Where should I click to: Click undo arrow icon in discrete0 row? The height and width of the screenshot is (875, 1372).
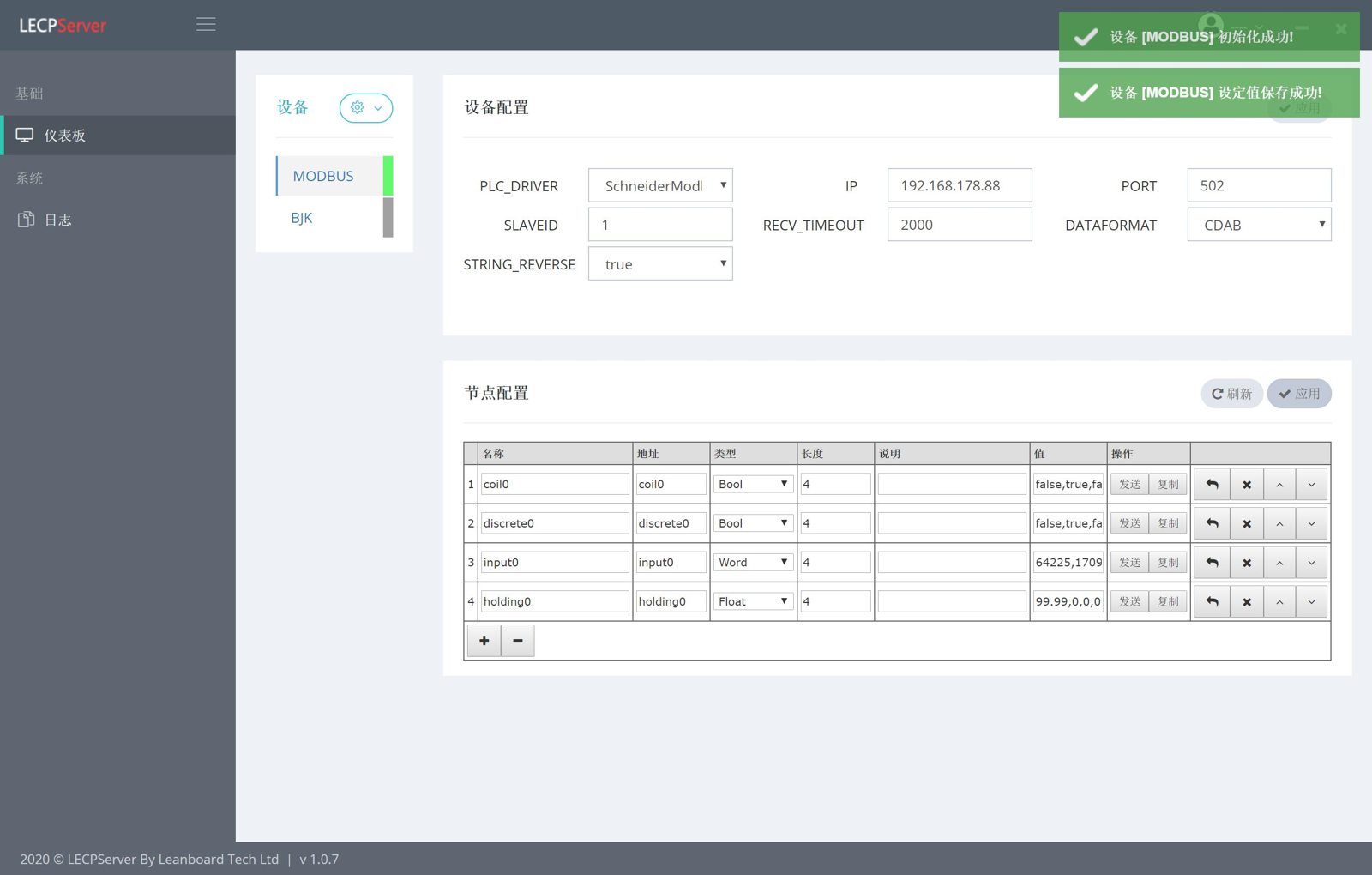[1213, 523]
